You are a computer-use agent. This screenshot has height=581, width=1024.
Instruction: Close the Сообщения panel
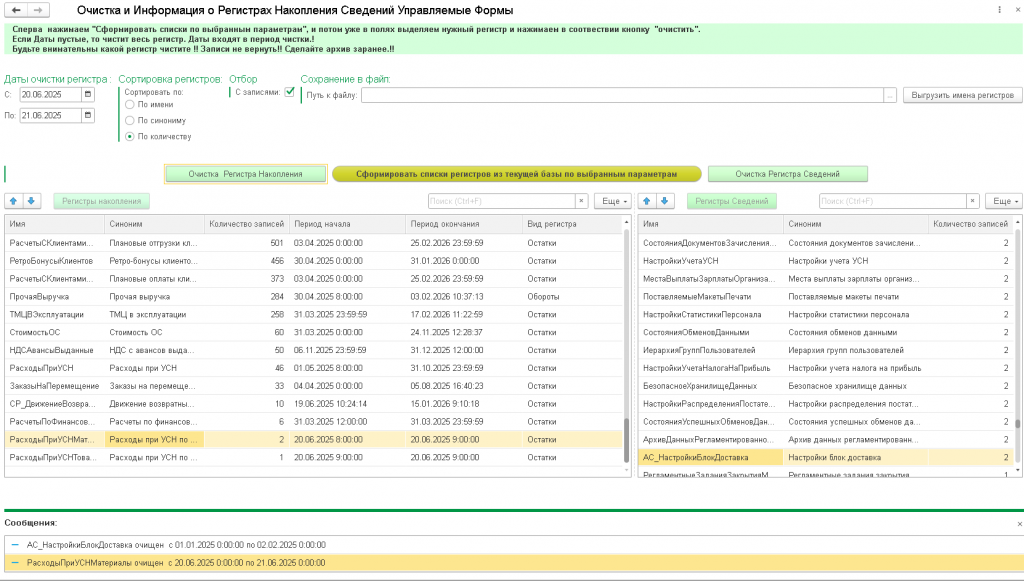tap(1019, 523)
